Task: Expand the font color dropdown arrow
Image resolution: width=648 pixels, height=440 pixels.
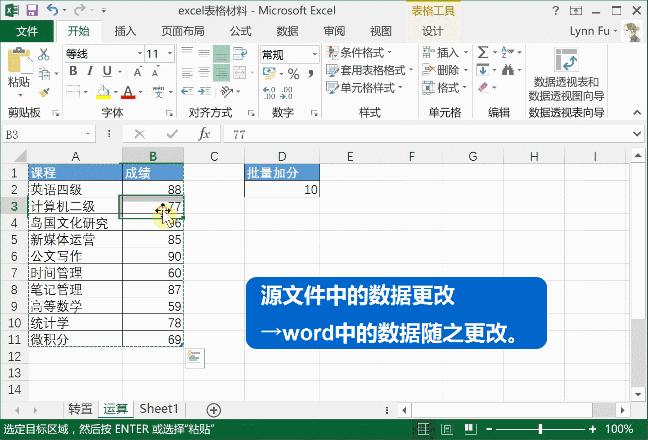Action: pyautogui.click(x=141, y=92)
